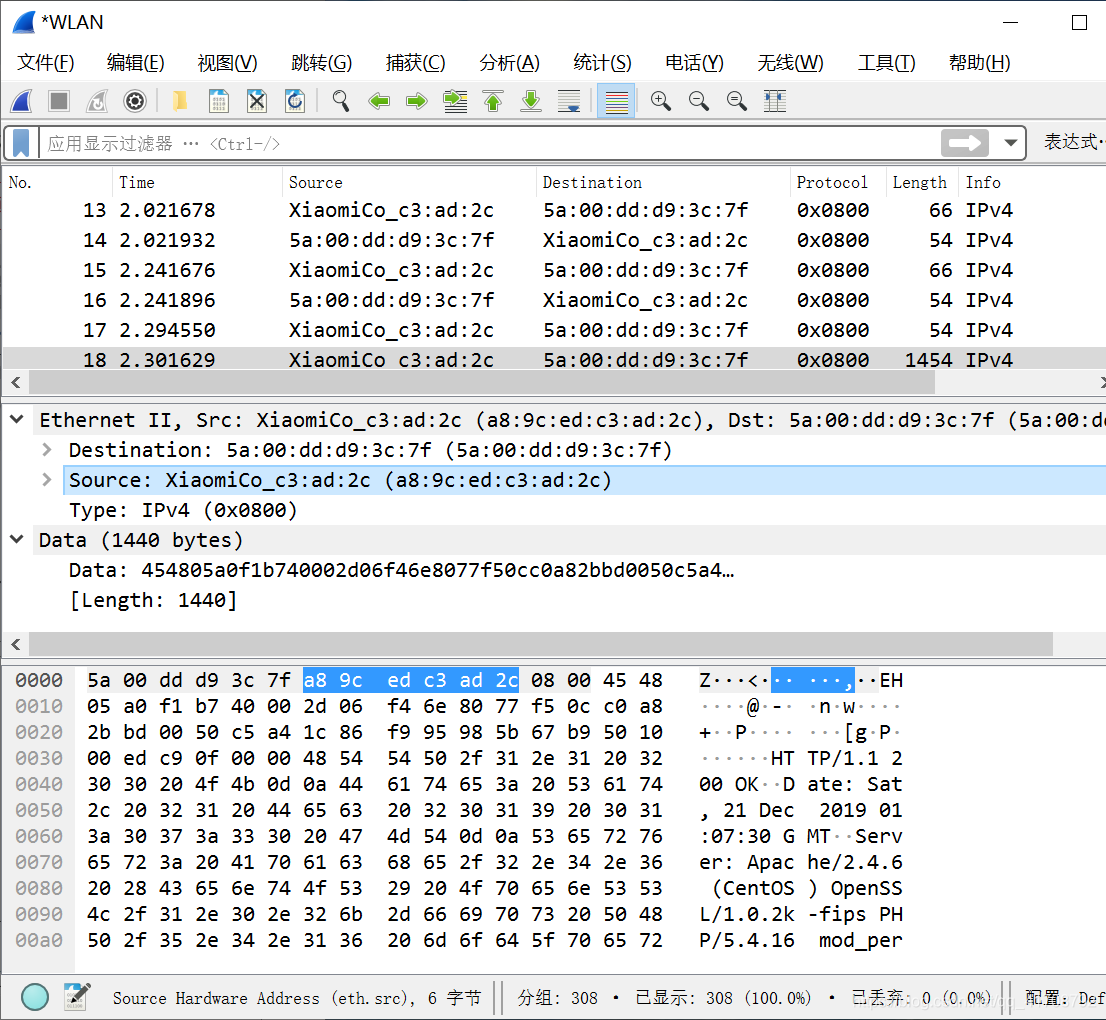
Task: Open capture options gear icon
Action: [x=135, y=102]
